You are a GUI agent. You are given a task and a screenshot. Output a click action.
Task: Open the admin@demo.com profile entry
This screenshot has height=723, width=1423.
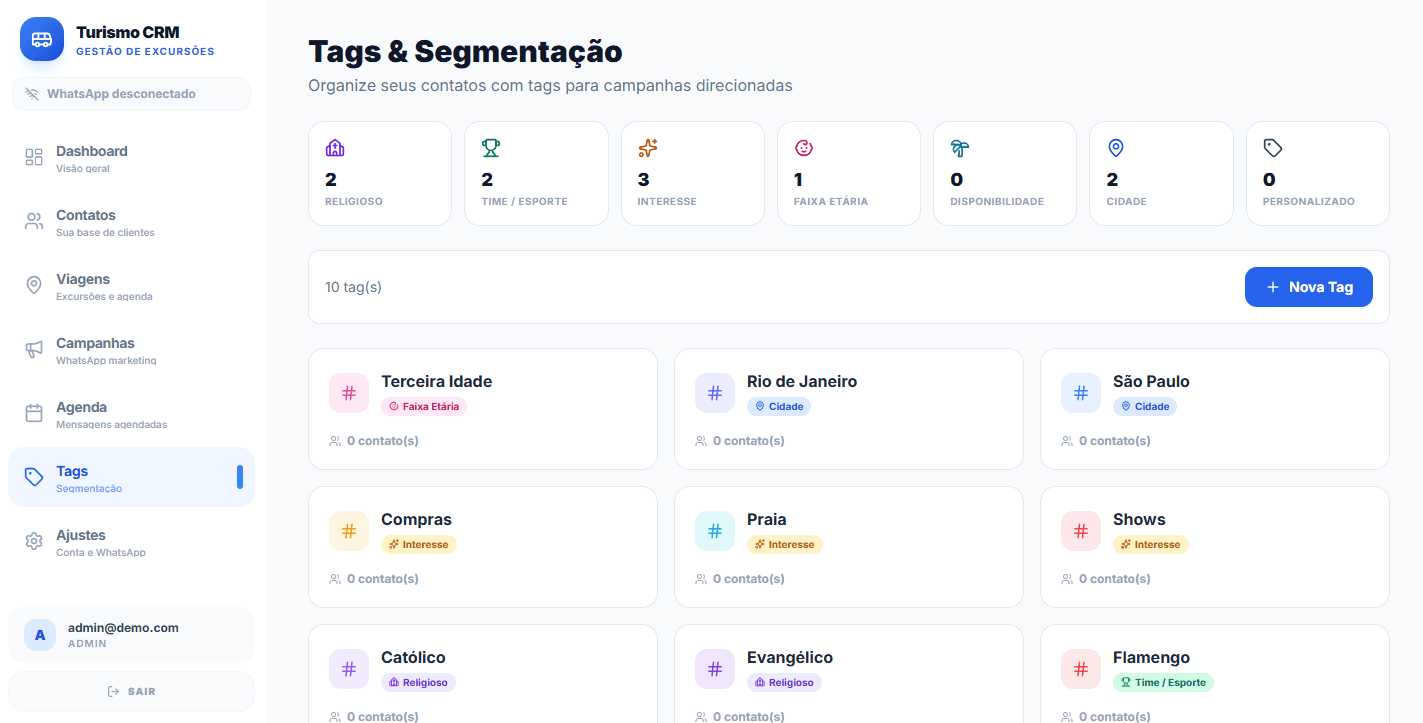pyautogui.click(x=131, y=634)
